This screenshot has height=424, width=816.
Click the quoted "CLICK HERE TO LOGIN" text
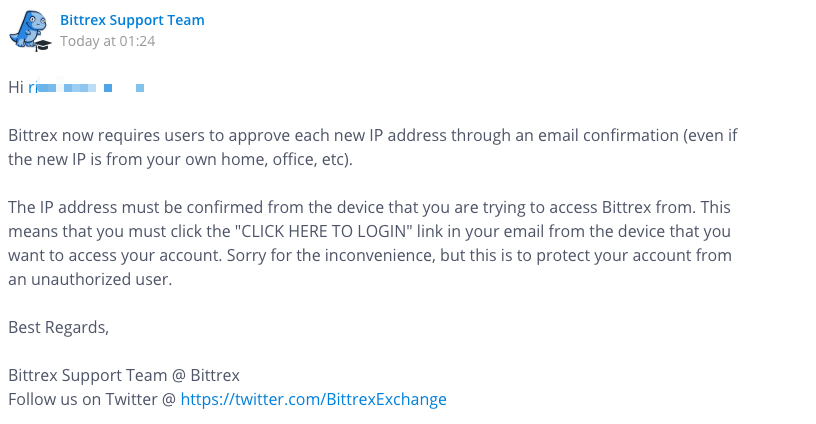click(x=324, y=231)
